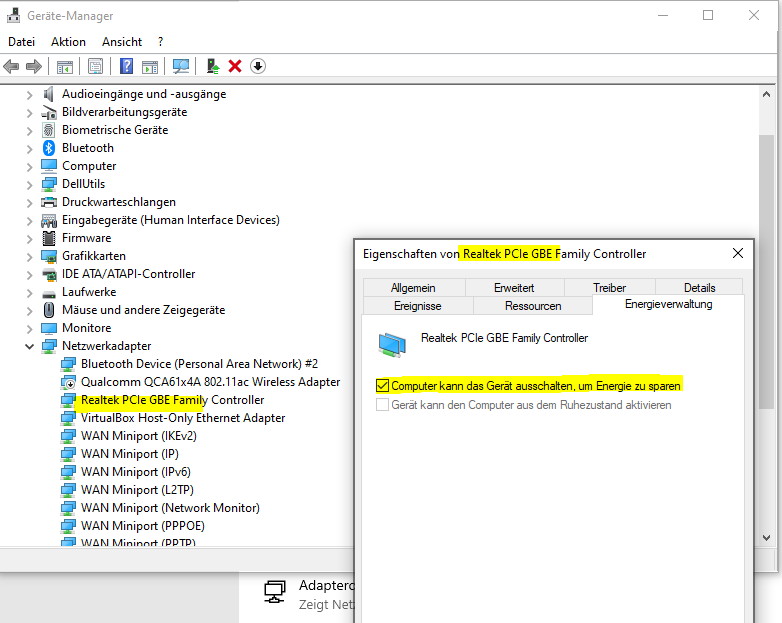Screen dimensions: 782x623
Task: Expand the Grafikkarten category chevron
Action: pyautogui.click(x=29, y=256)
